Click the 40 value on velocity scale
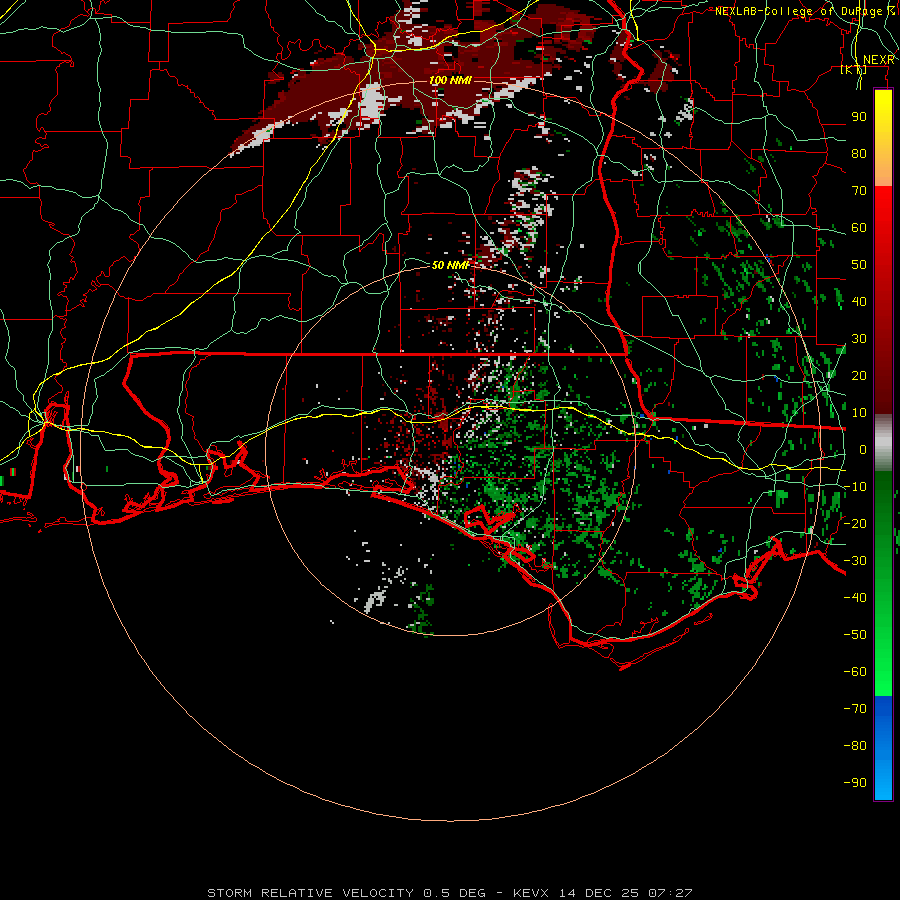 pyautogui.click(x=859, y=302)
